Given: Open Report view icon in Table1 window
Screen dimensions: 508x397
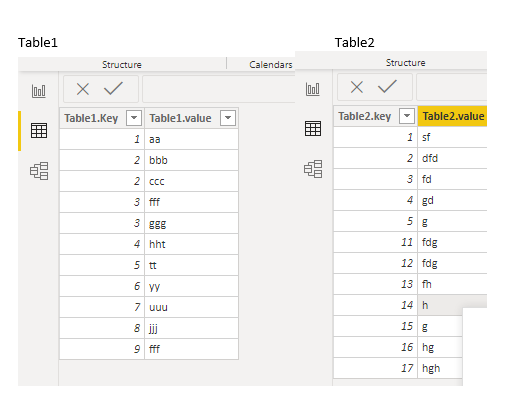Looking at the screenshot, I should (x=39, y=91).
